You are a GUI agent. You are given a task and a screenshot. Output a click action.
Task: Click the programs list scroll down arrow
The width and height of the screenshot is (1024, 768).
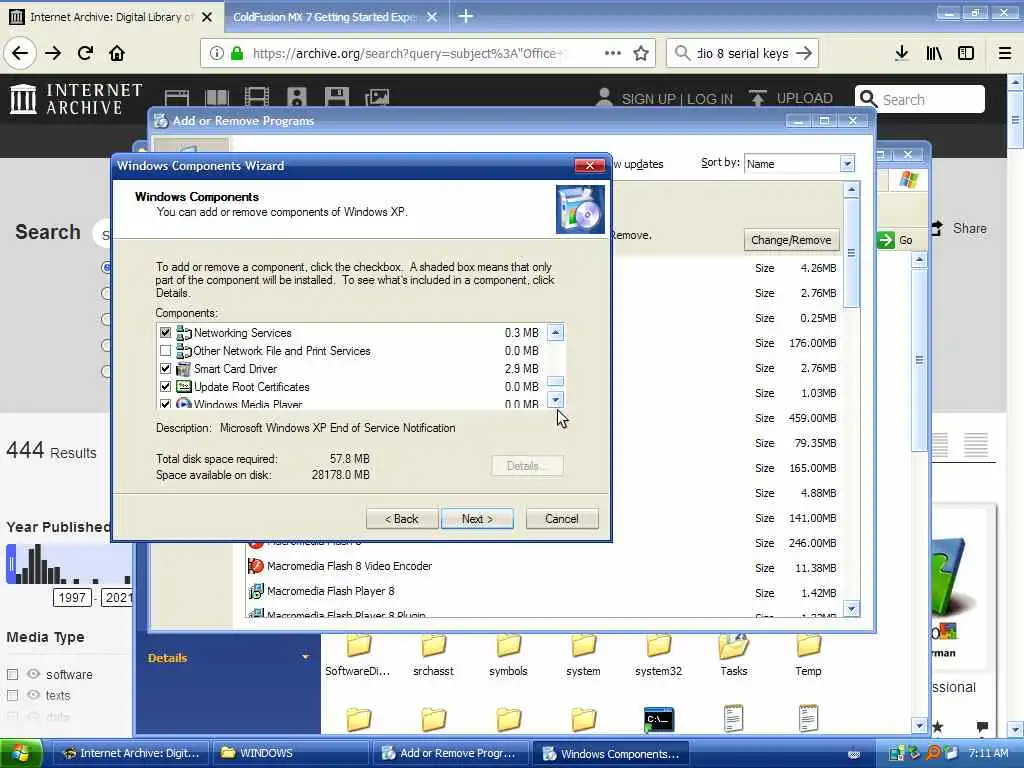[851, 609]
